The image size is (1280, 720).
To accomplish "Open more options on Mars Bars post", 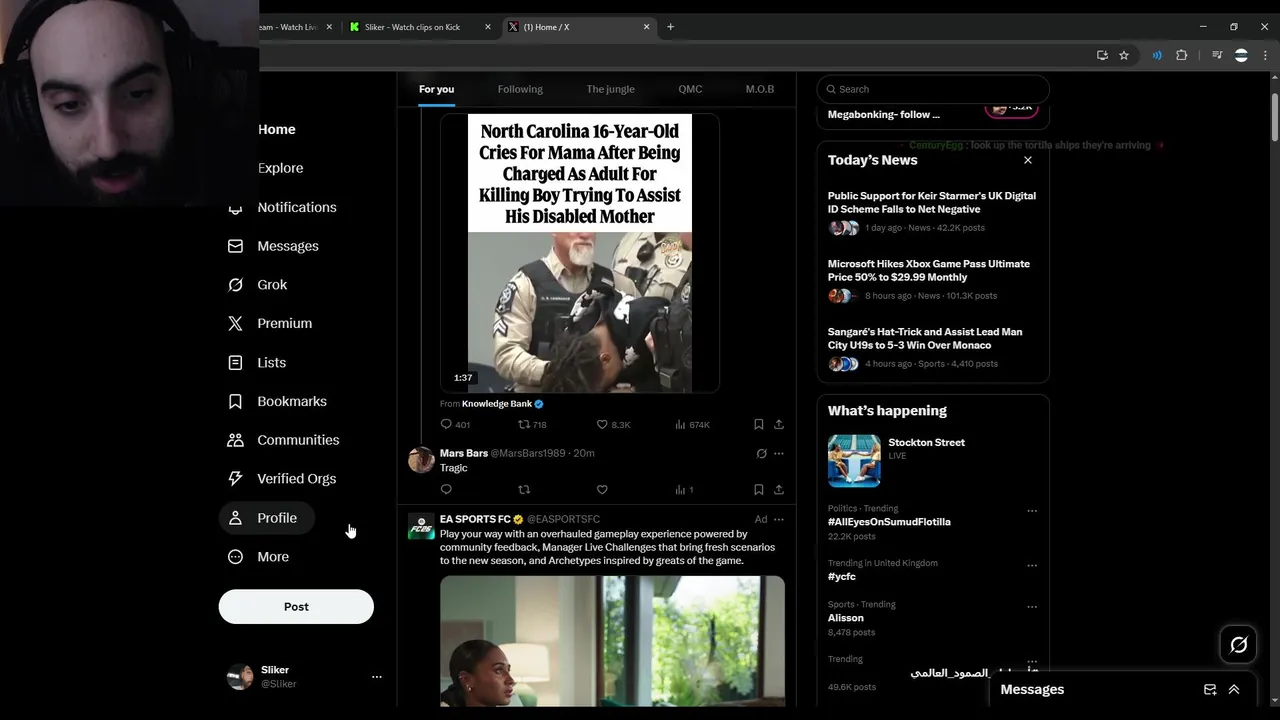I will pyautogui.click(x=779, y=453).
